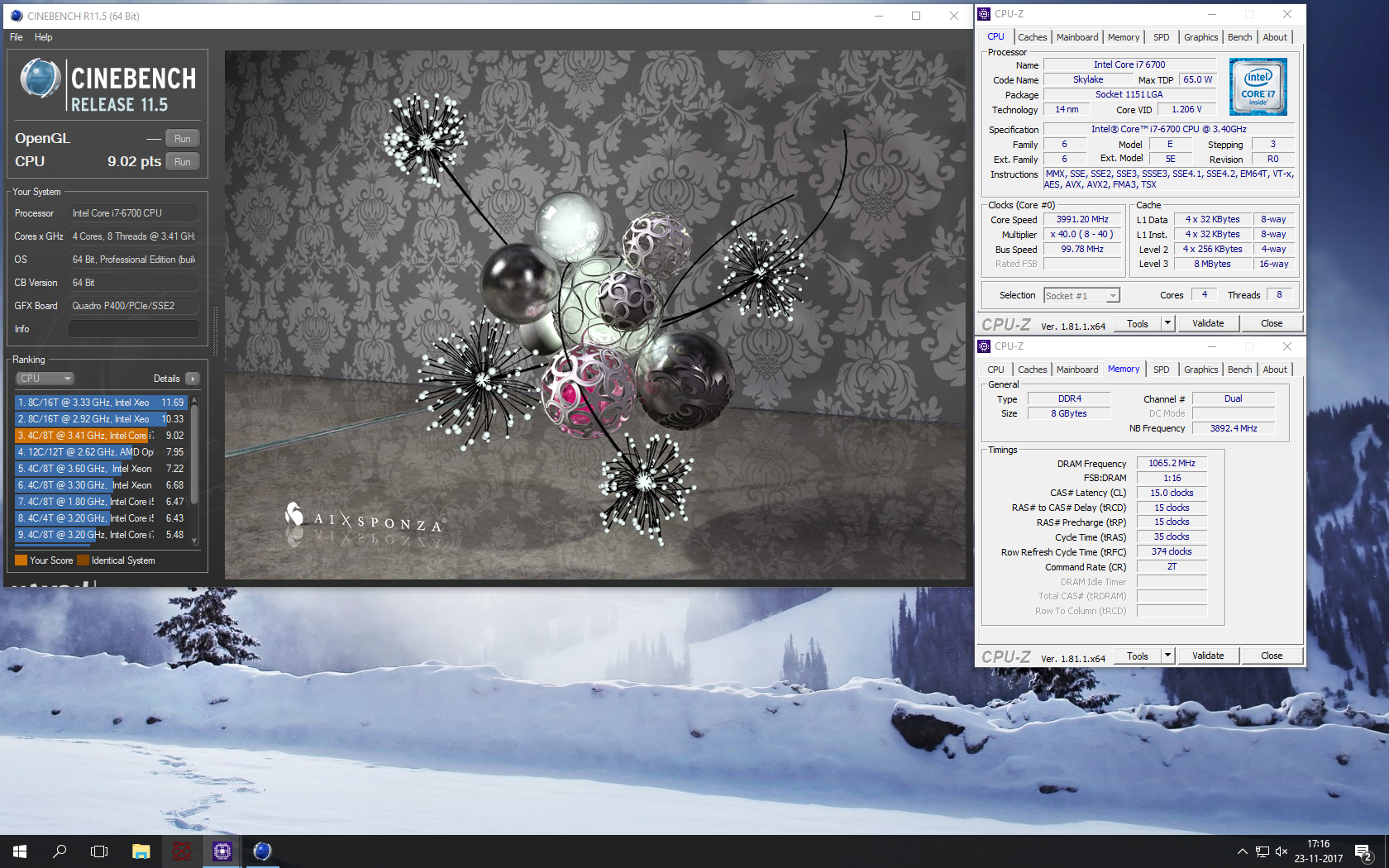
Task: Switch to Graphics tab in upper CPU-Z window
Action: click(1200, 37)
